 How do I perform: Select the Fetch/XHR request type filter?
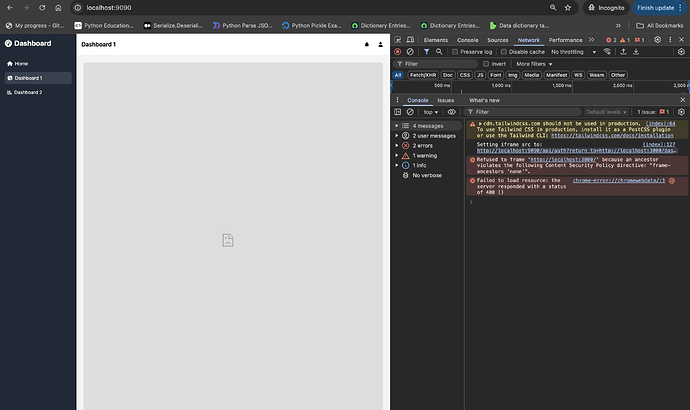(423, 75)
